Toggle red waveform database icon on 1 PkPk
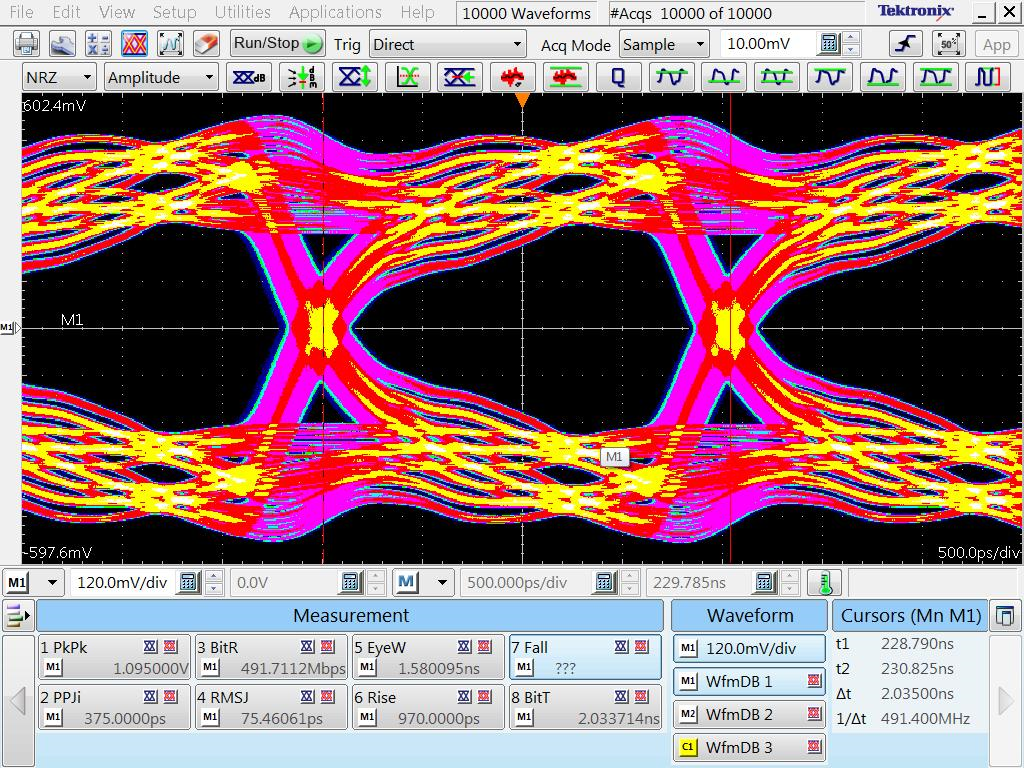Image resolution: width=1024 pixels, height=768 pixels. tap(171, 647)
